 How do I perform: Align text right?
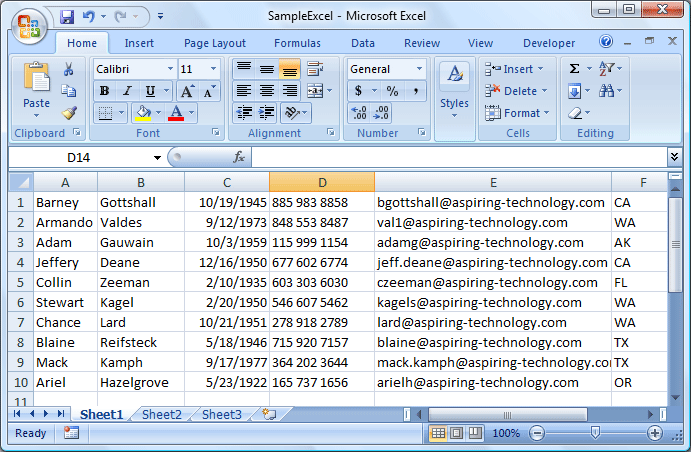pos(289,91)
